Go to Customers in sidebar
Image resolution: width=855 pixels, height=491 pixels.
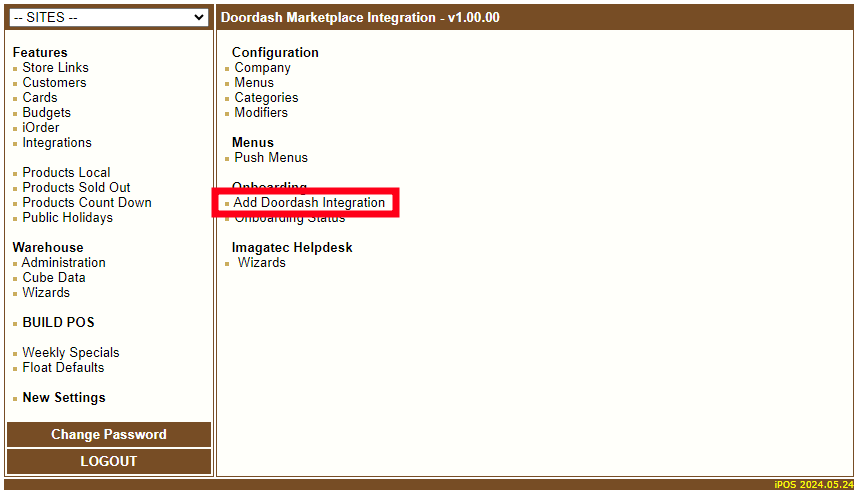tap(54, 83)
